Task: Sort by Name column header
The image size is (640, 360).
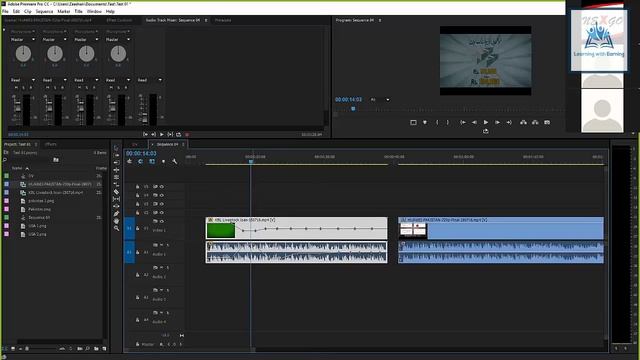Action: coord(17,168)
